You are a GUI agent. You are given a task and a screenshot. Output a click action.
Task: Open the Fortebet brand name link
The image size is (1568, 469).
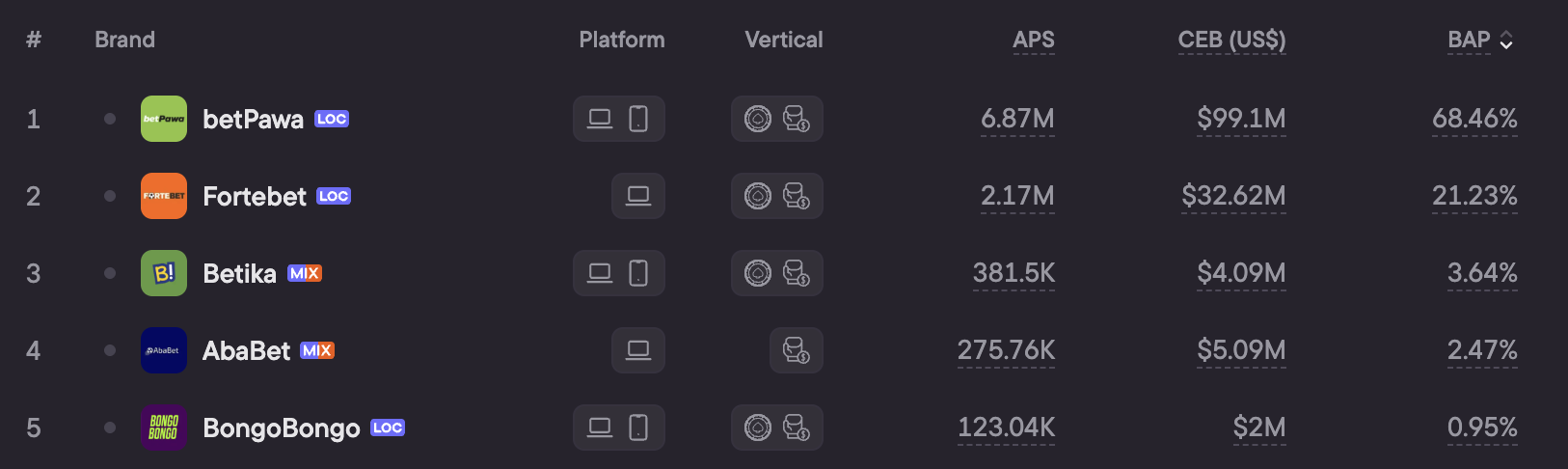point(255,196)
